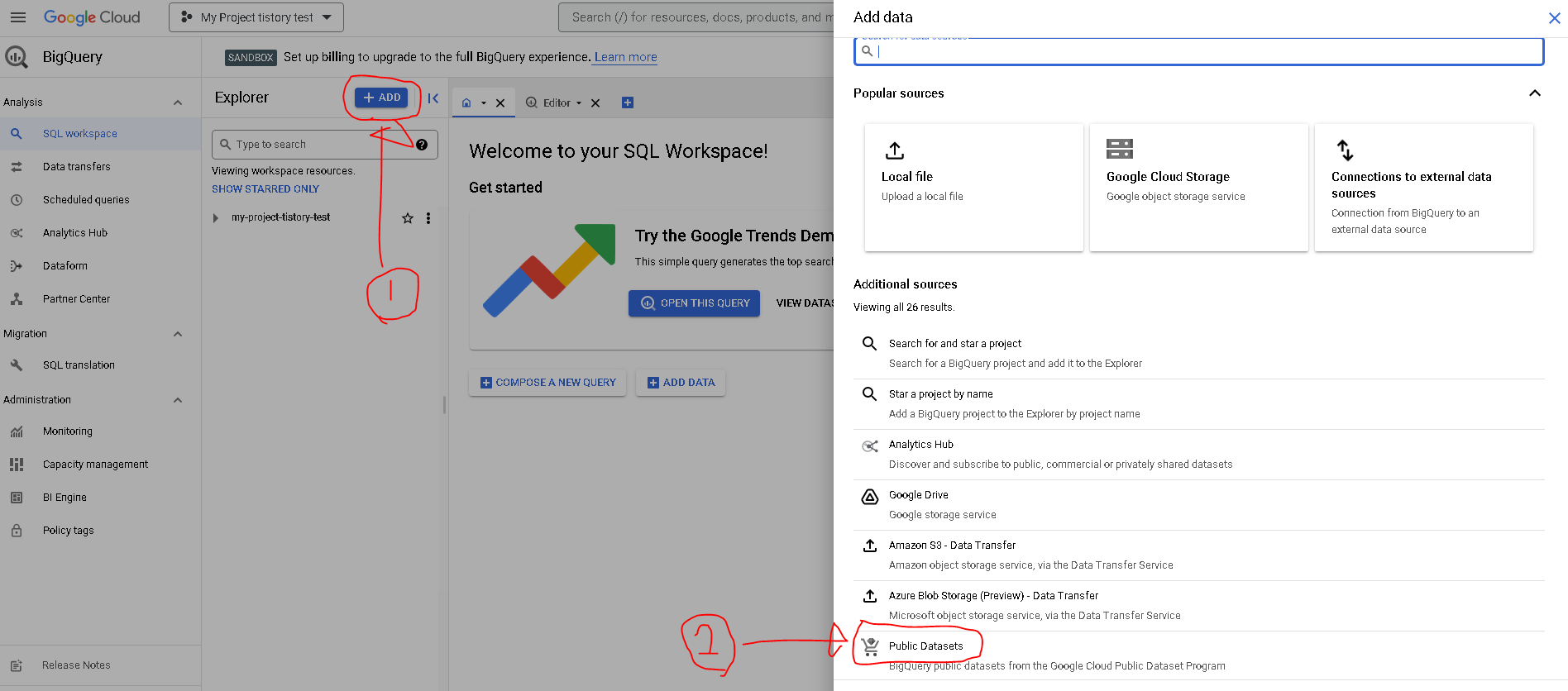Close the Editor tab

pyautogui.click(x=595, y=103)
